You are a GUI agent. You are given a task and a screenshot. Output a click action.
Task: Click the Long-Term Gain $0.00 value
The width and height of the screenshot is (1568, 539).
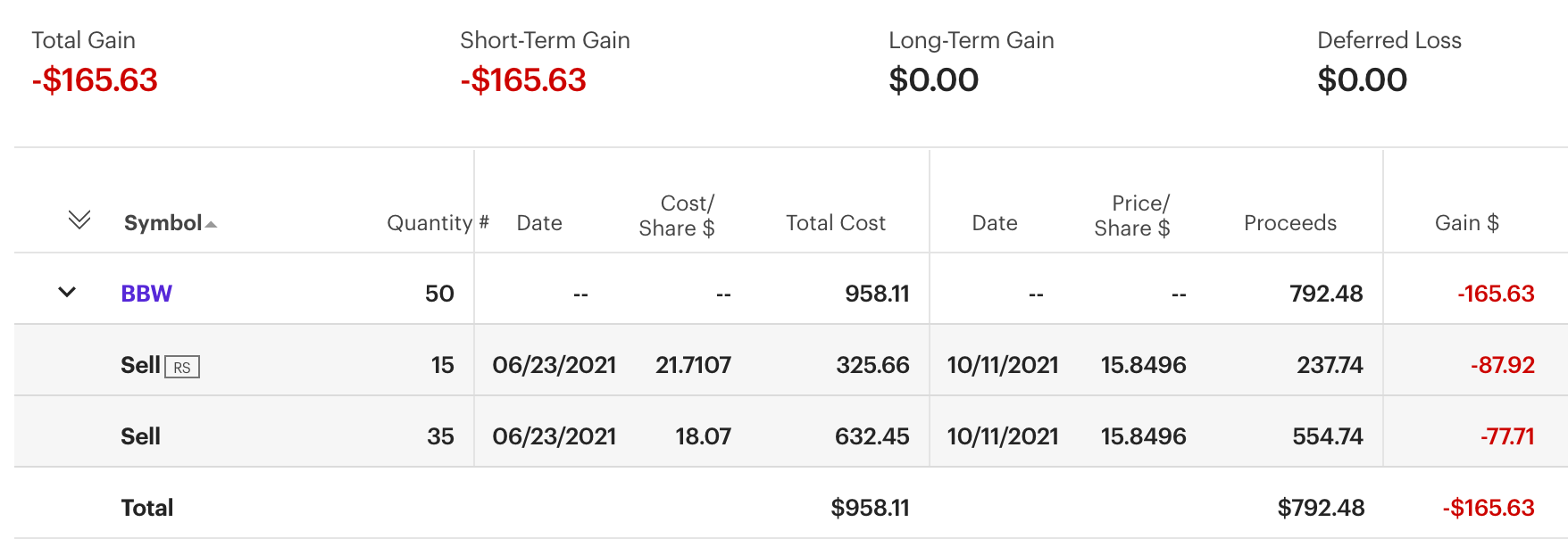point(933,80)
